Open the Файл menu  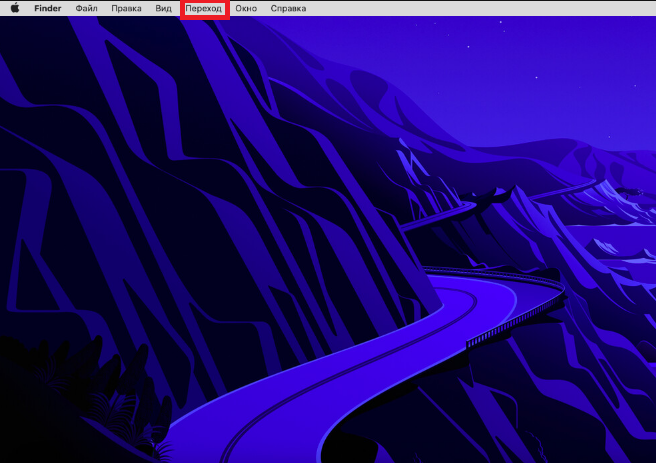86,8
